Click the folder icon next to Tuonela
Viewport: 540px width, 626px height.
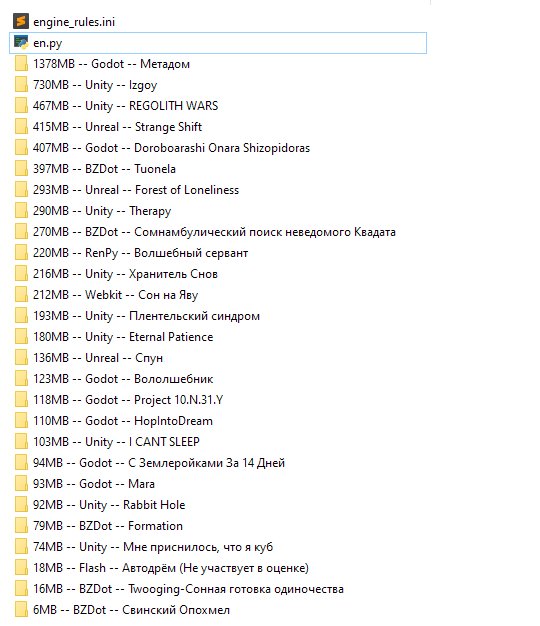pos(21,168)
